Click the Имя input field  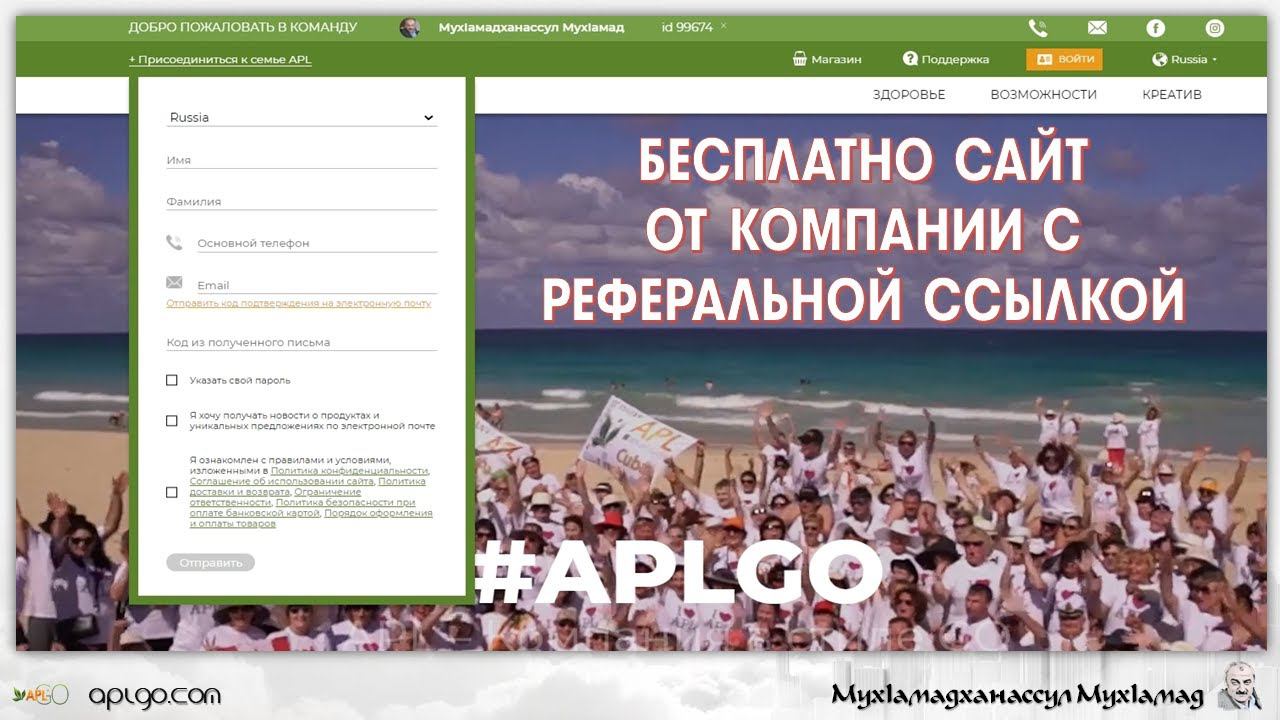302,160
